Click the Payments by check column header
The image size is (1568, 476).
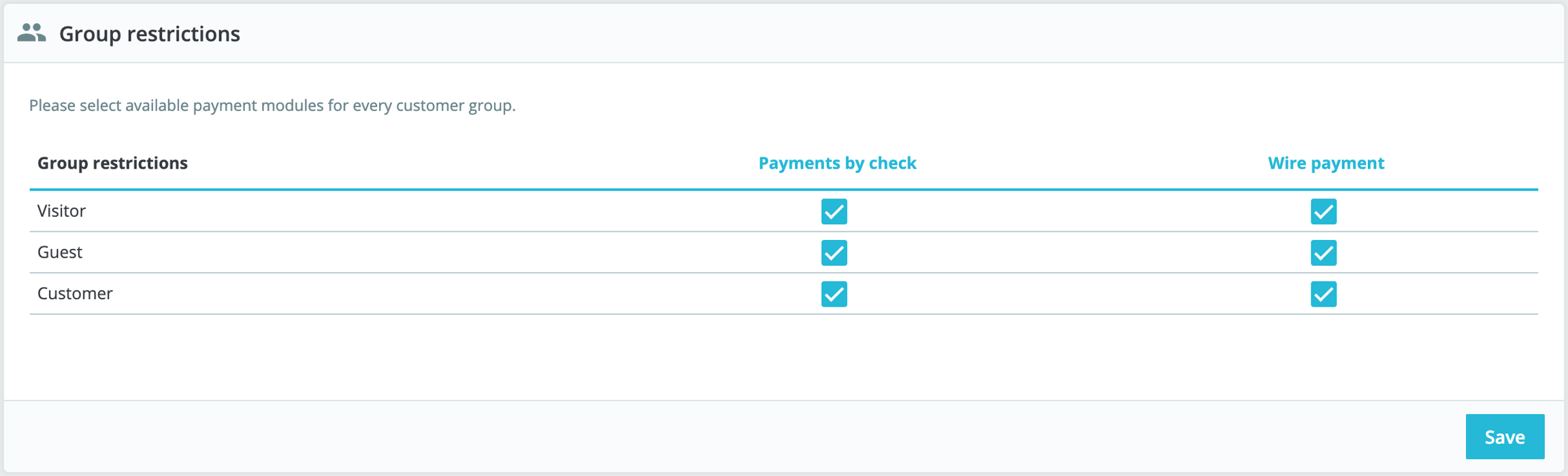coord(837,163)
